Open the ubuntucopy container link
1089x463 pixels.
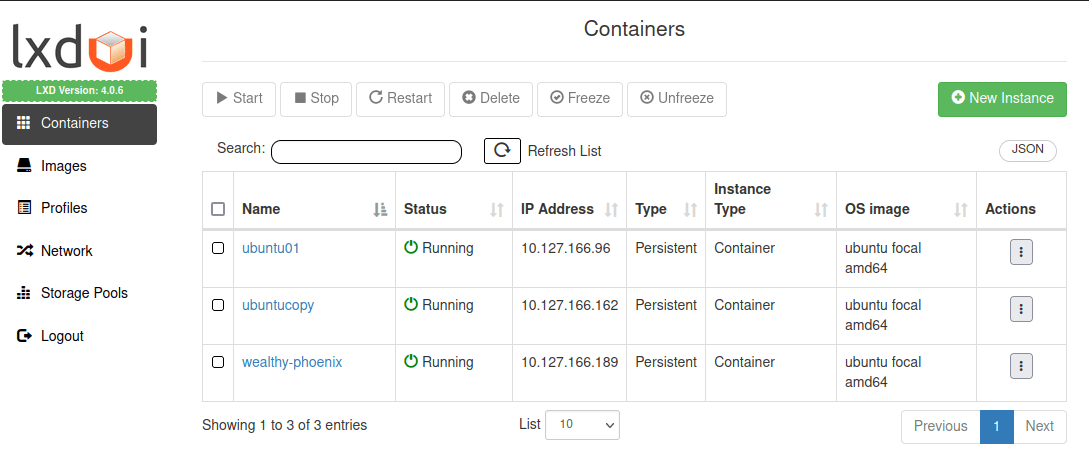(278, 305)
